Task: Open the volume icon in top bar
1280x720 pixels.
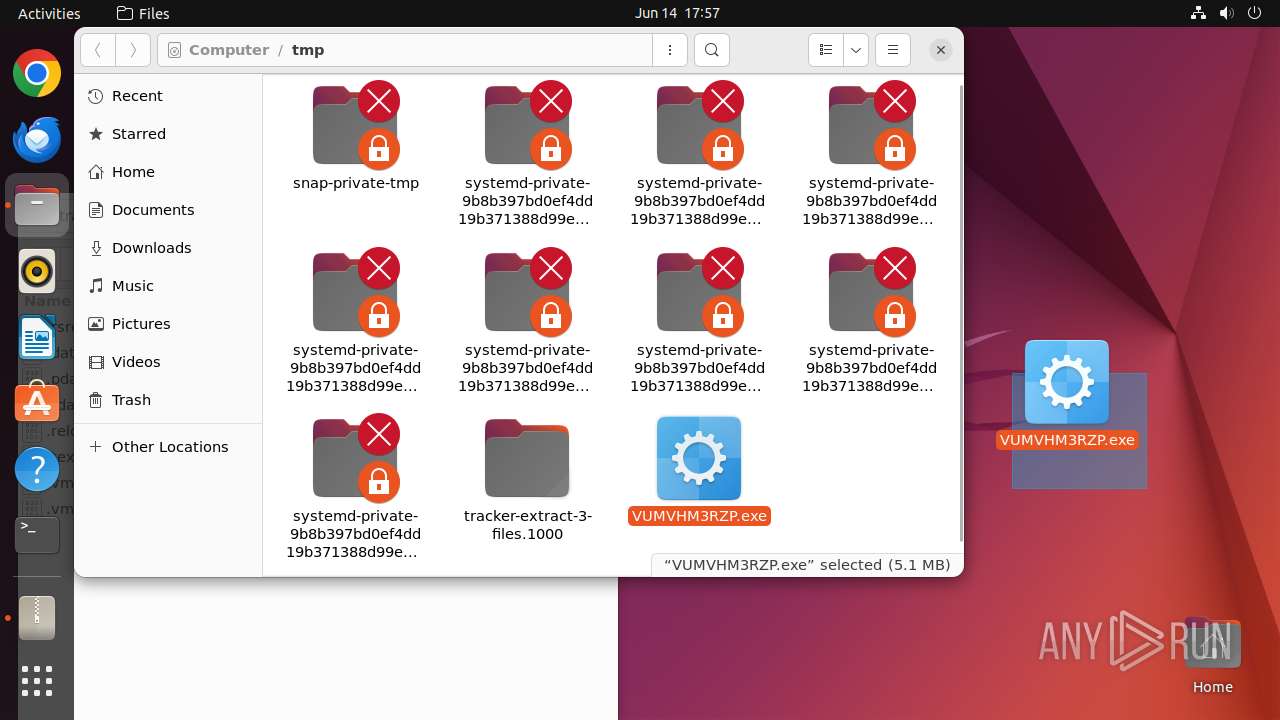Action: [1226, 13]
